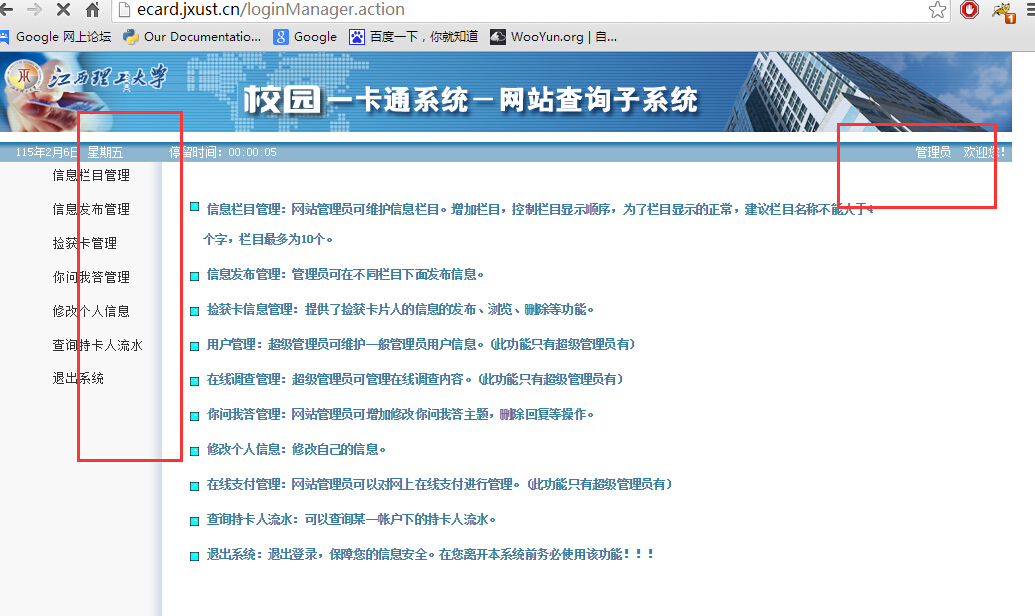Click the bullet icon beside 信息栏目管理 description
The image size is (1035, 616).
195,207
